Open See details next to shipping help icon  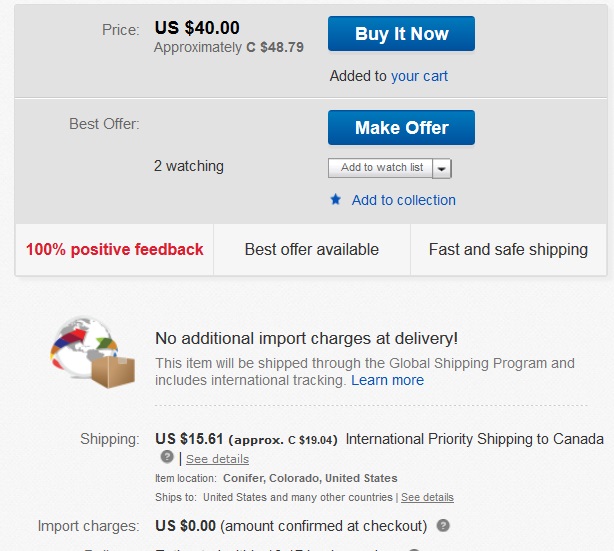point(217,459)
